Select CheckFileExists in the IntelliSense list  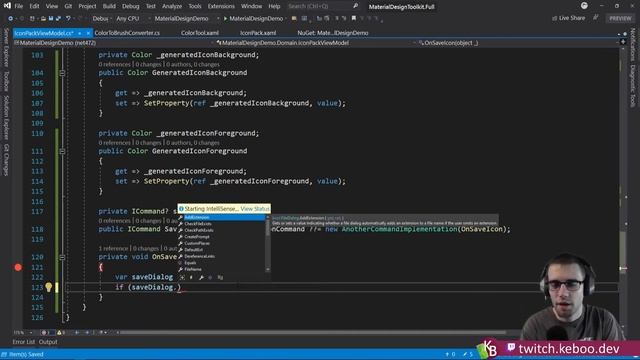point(221,224)
